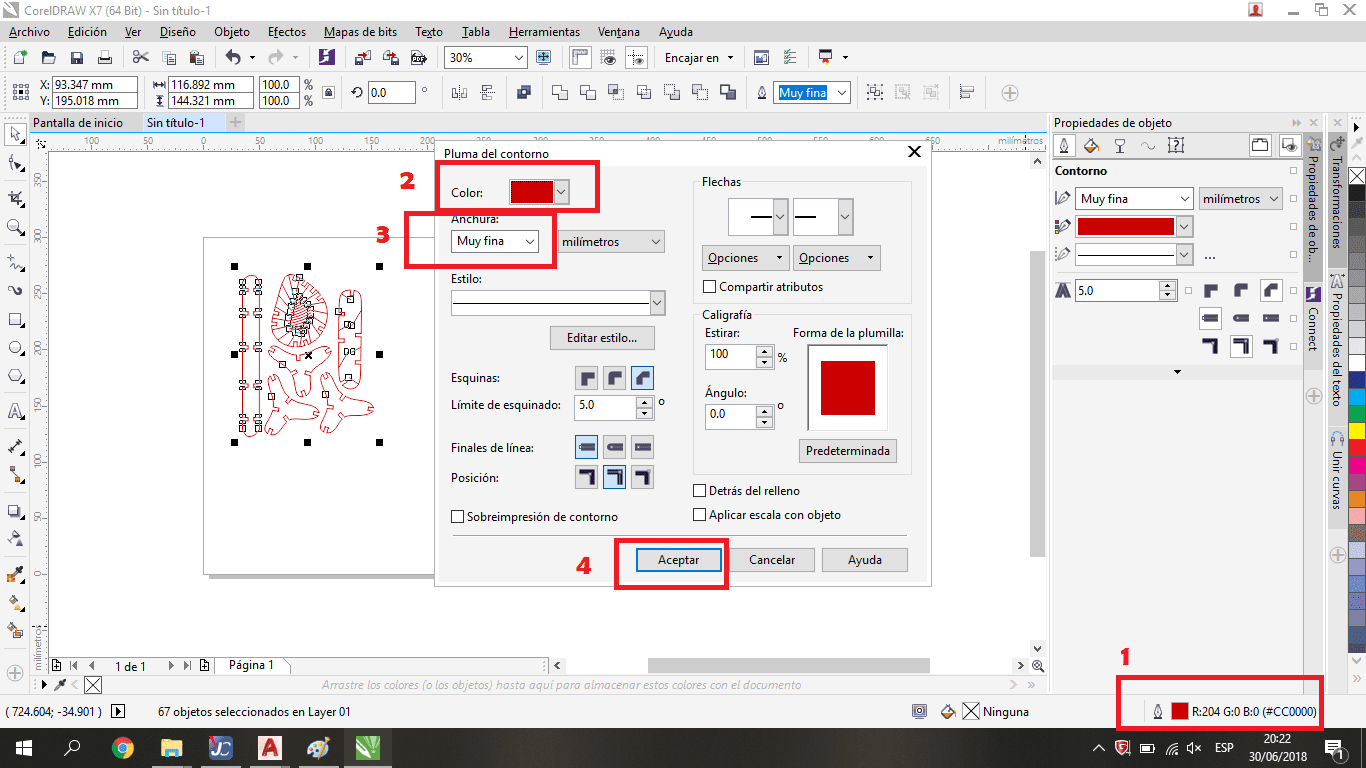Open the 30% zoom level dropdown
This screenshot has height=768, width=1366.
tap(518, 58)
